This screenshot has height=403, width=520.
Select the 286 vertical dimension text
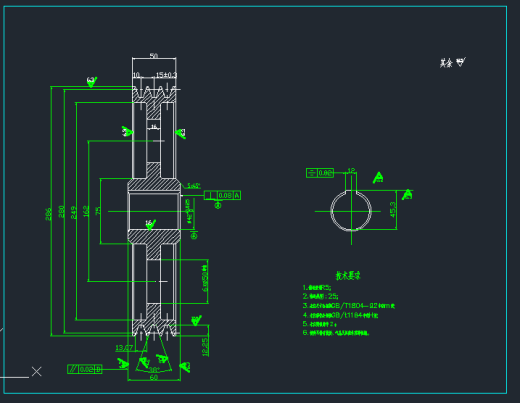(48, 214)
